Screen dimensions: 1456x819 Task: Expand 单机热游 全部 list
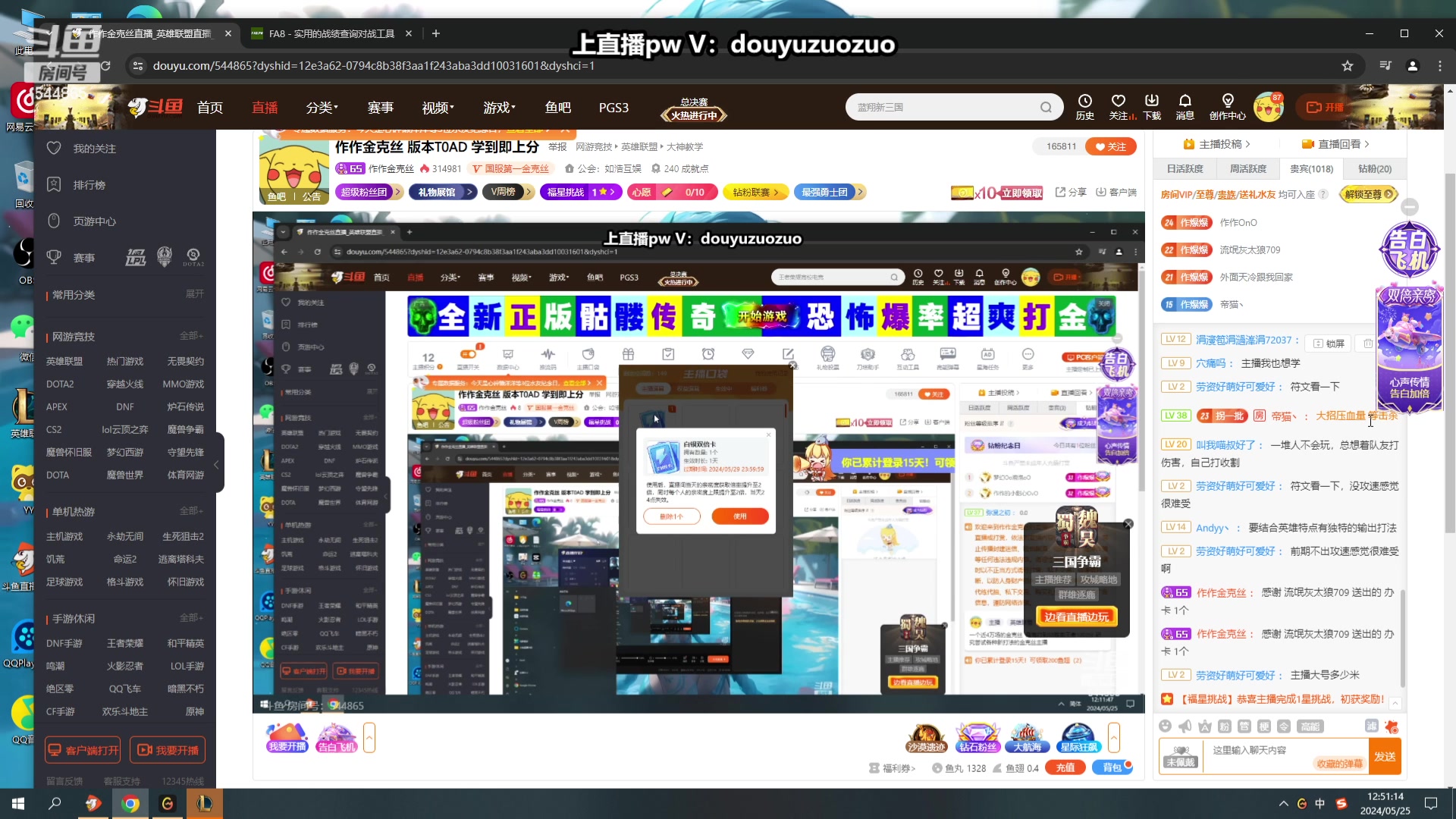tap(192, 511)
